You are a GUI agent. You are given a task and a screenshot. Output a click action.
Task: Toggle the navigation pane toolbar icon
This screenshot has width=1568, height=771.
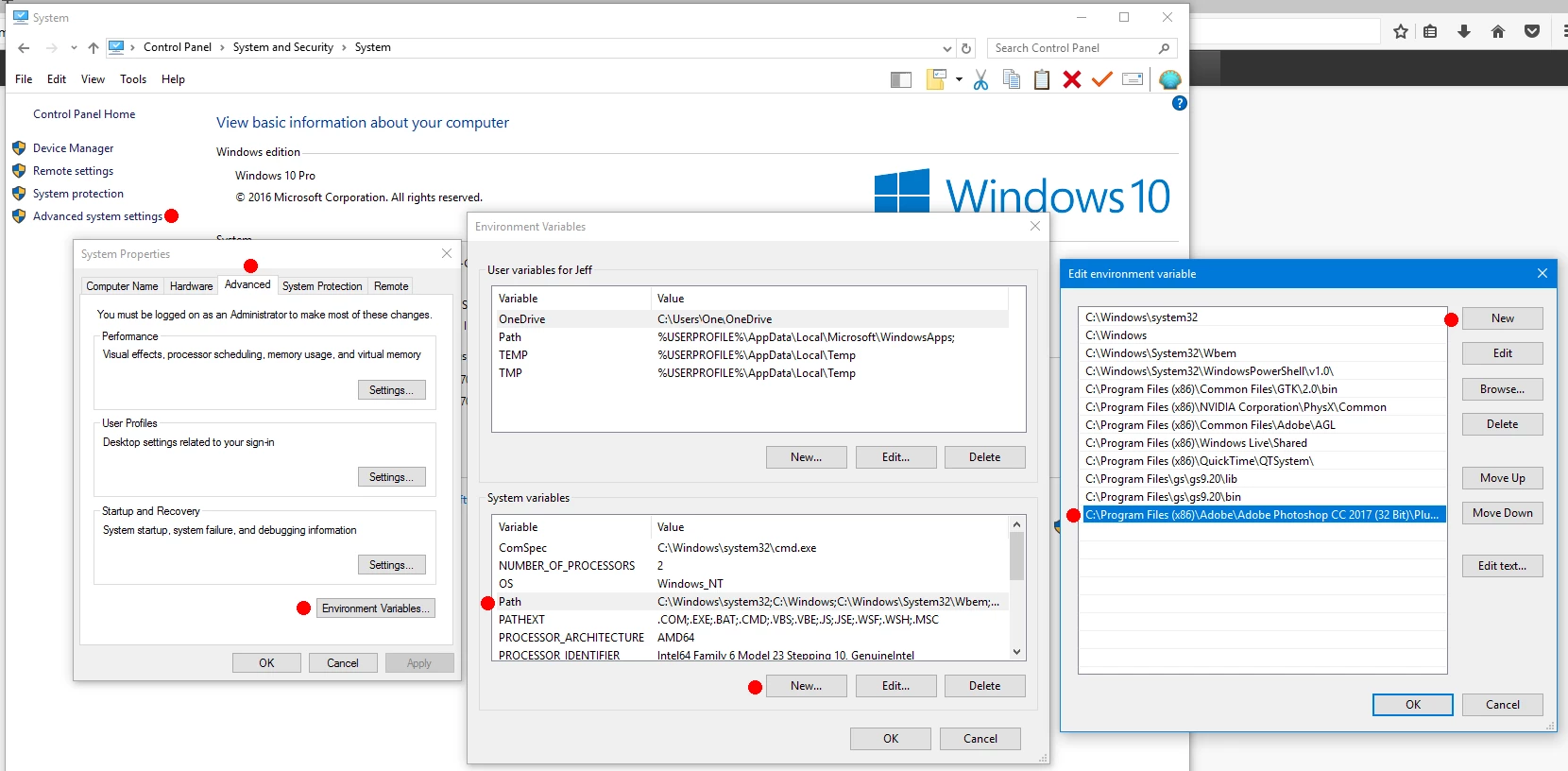[x=901, y=79]
